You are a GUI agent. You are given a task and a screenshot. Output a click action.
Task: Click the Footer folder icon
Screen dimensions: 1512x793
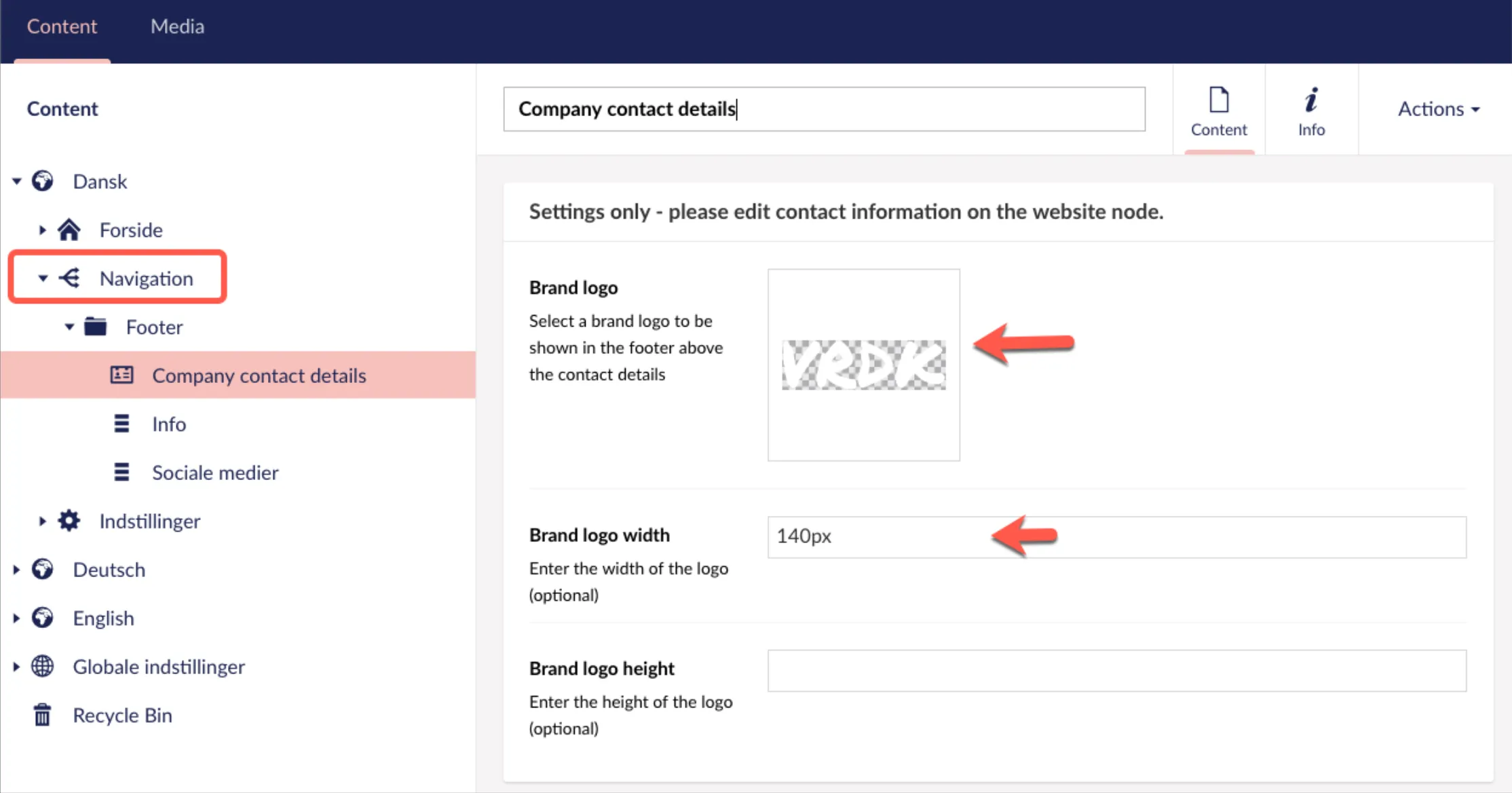pos(95,327)
